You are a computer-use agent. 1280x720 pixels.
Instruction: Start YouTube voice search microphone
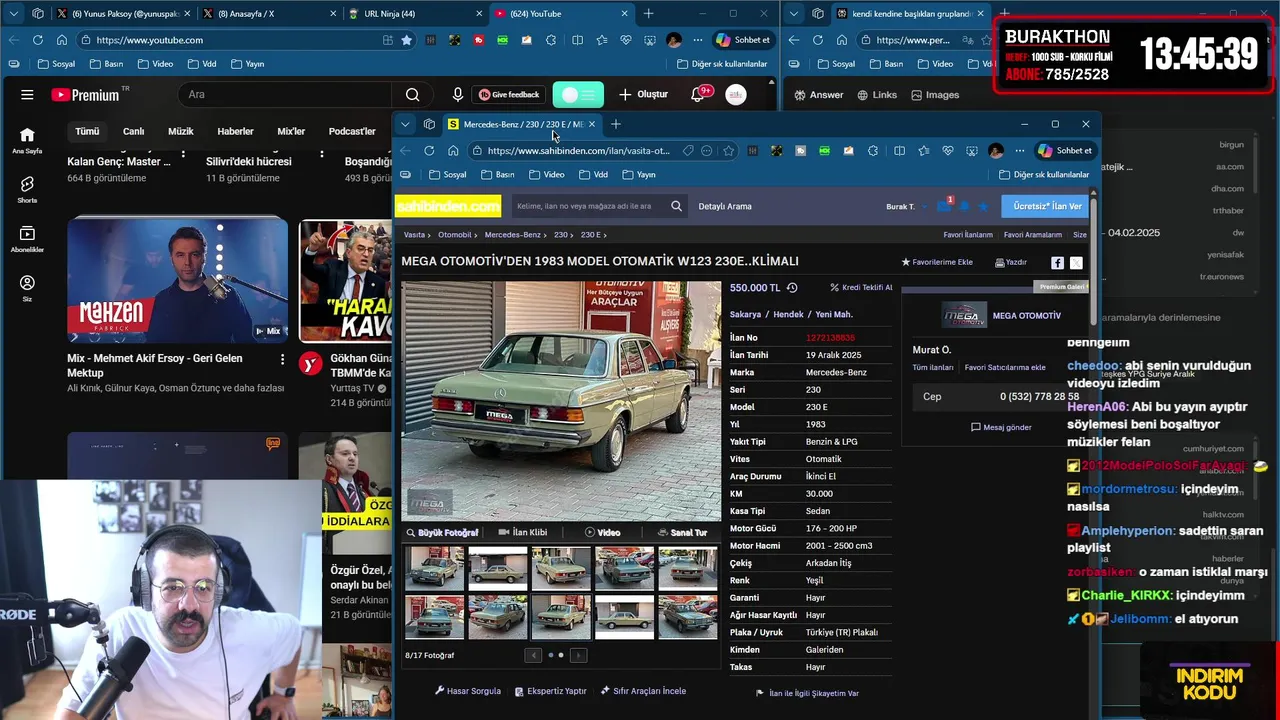pos(457,95)
